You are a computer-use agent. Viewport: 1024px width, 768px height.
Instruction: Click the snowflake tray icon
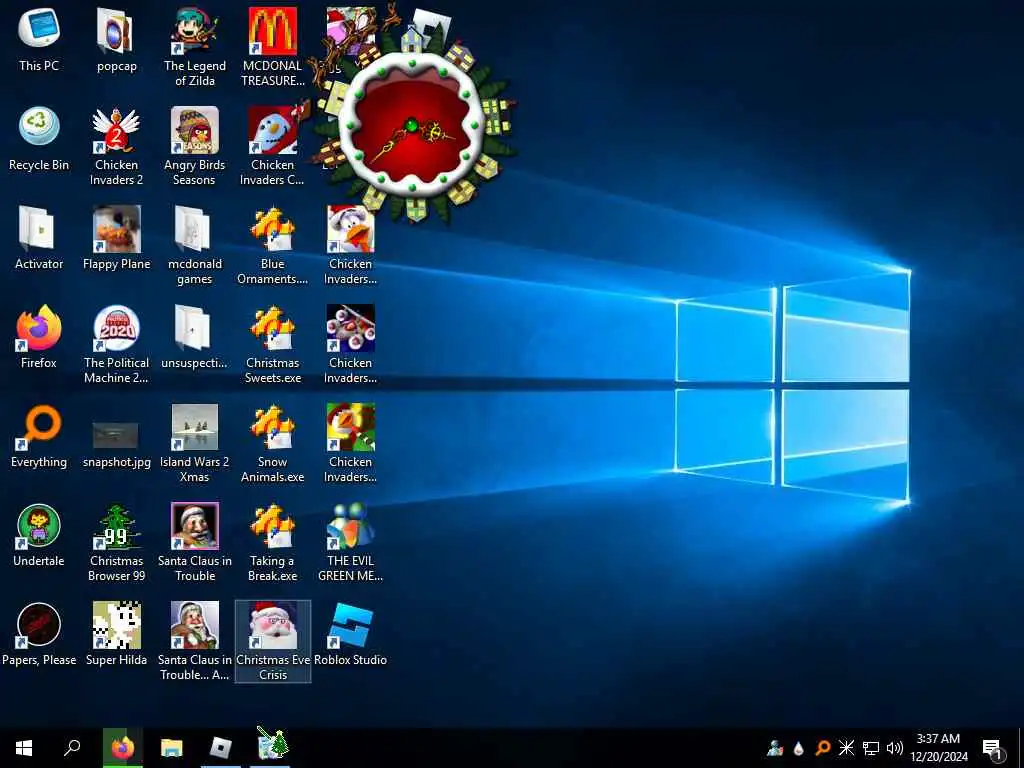pos(846,748)
